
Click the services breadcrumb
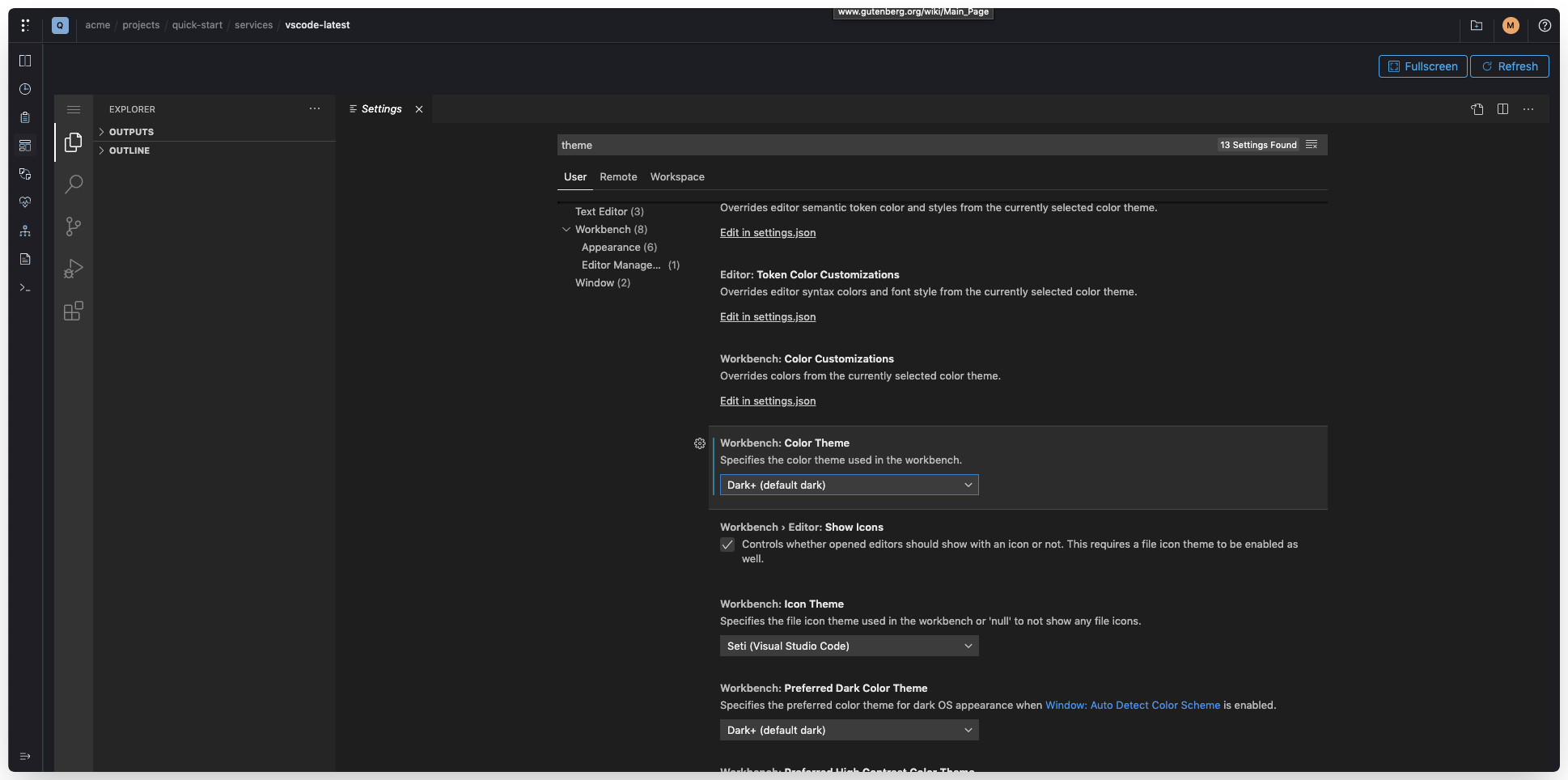pos(254,25)
